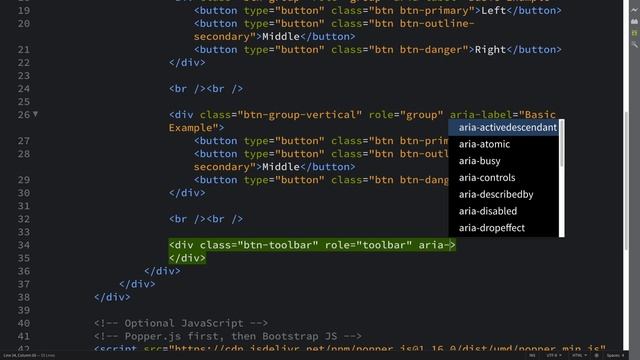The width and height of the screenshot is (640, 360).
Task: Open the UTF-8 encoding dropdown in status bar
Action: pos(553,356)
